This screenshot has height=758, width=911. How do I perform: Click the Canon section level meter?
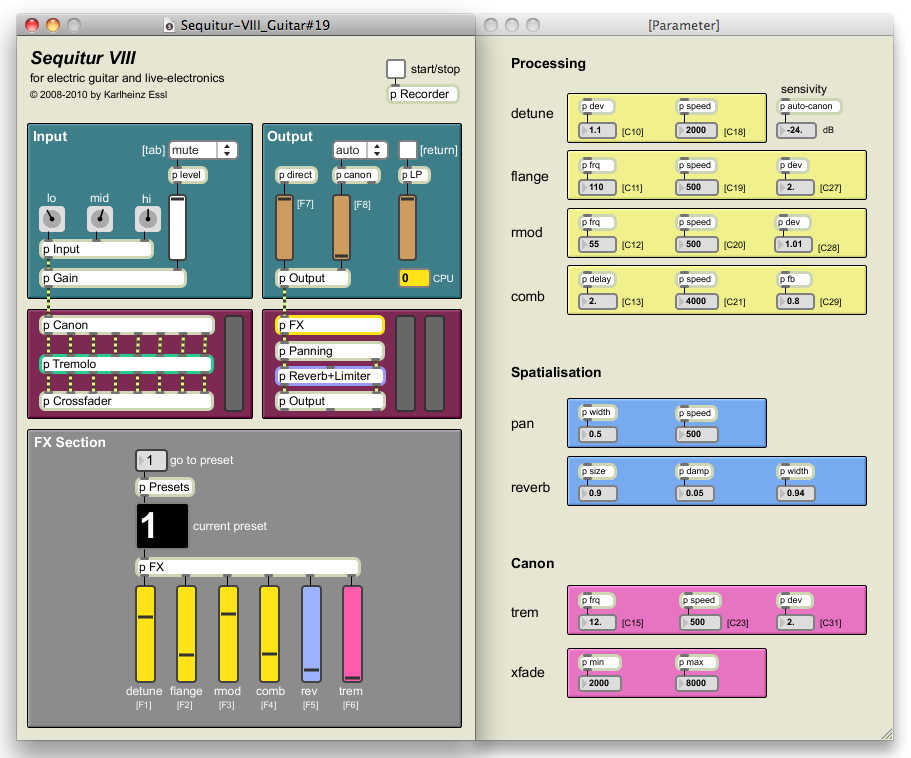pos(234,363)
